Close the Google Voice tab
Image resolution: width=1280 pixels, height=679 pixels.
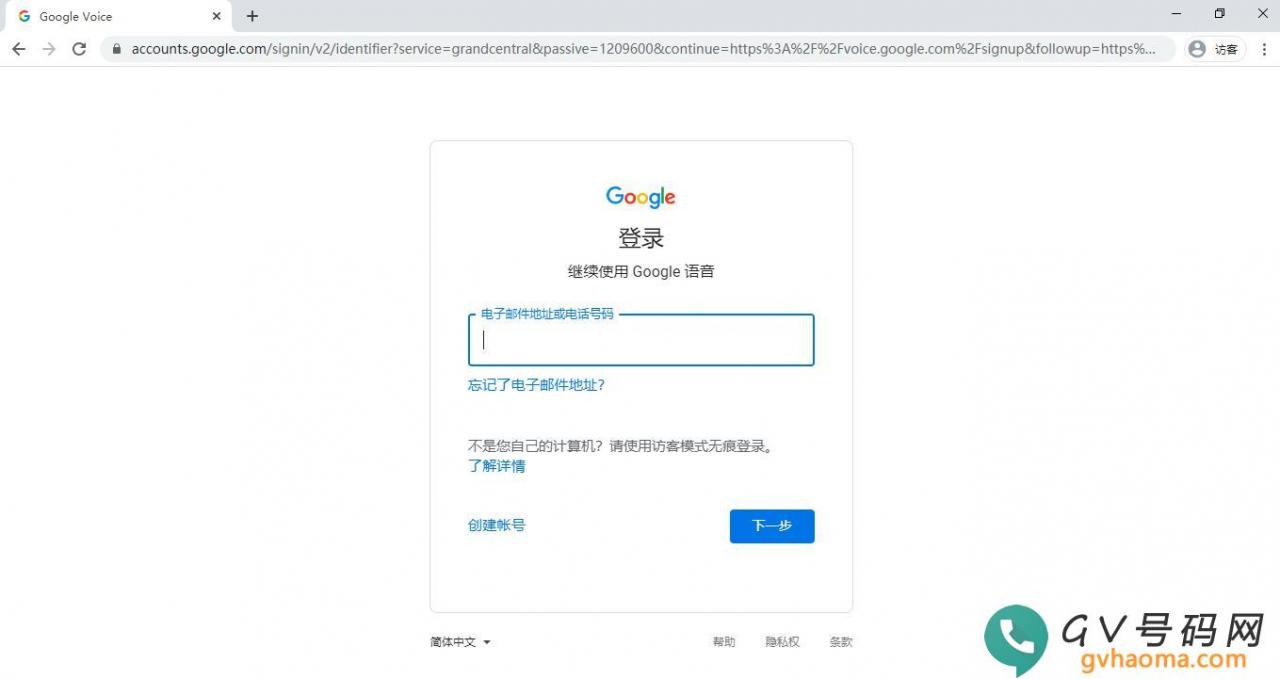coord(217,16)
